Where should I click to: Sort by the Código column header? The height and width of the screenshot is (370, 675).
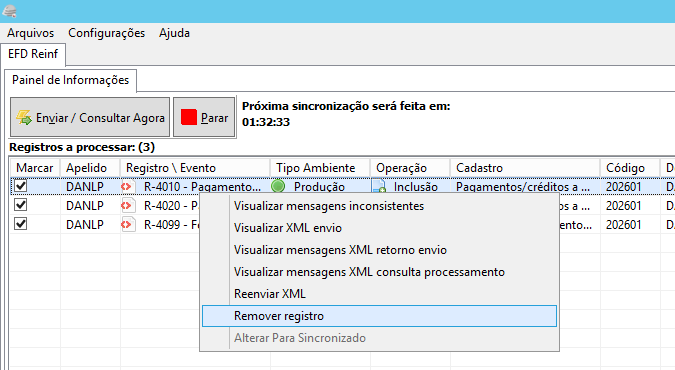click(x=630, y=168)
